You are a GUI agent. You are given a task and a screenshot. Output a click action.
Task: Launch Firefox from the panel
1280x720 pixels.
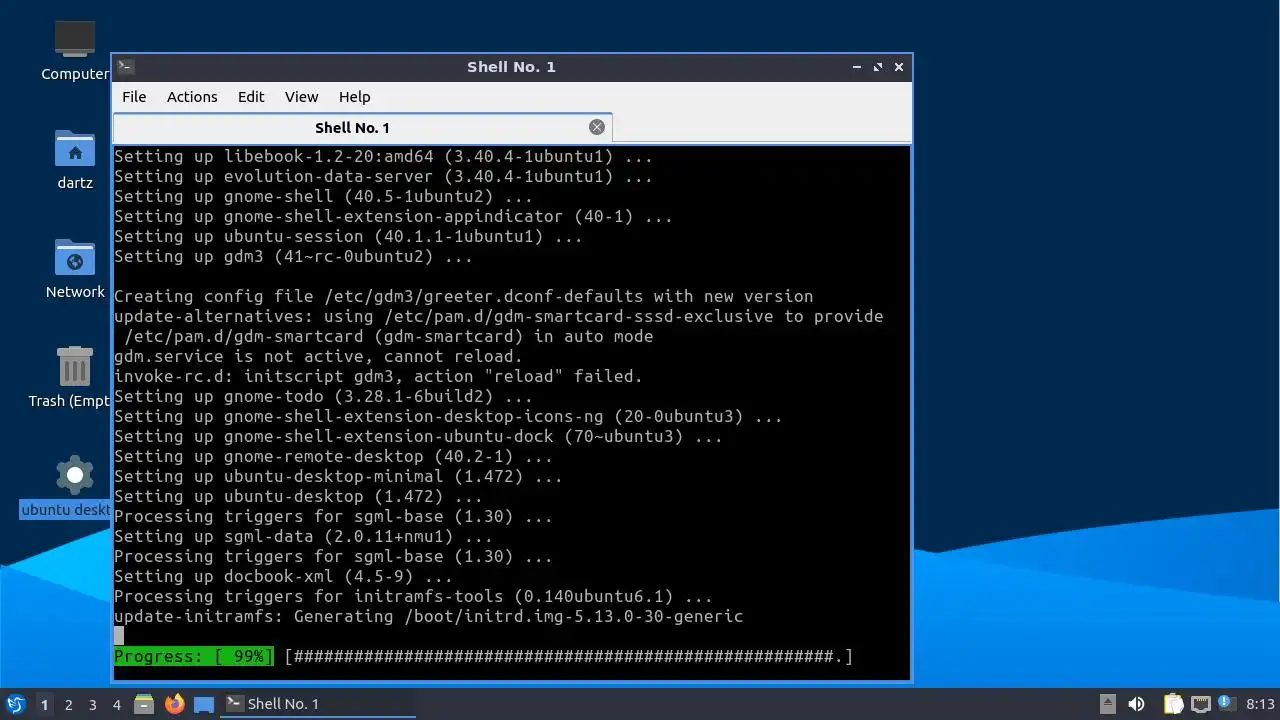click(x=174, y=704)
